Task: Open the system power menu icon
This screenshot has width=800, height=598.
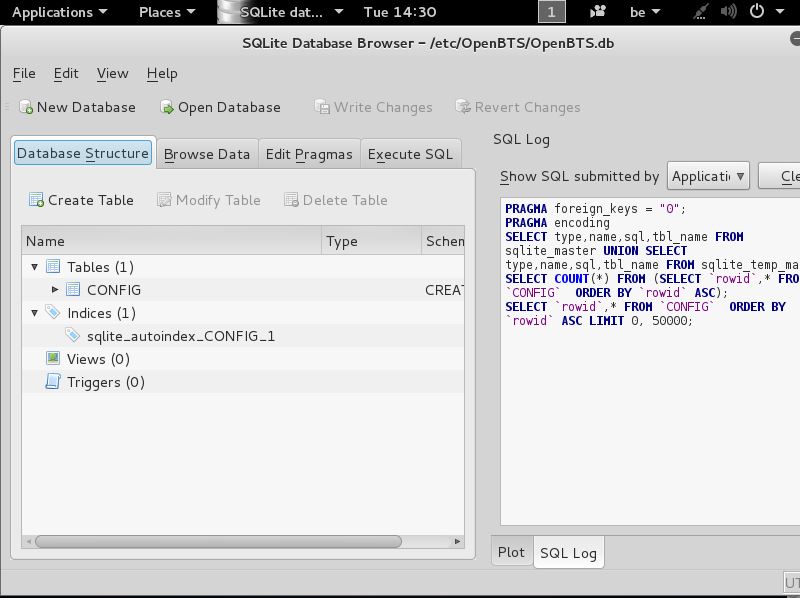Action: (x=757, y=11)
